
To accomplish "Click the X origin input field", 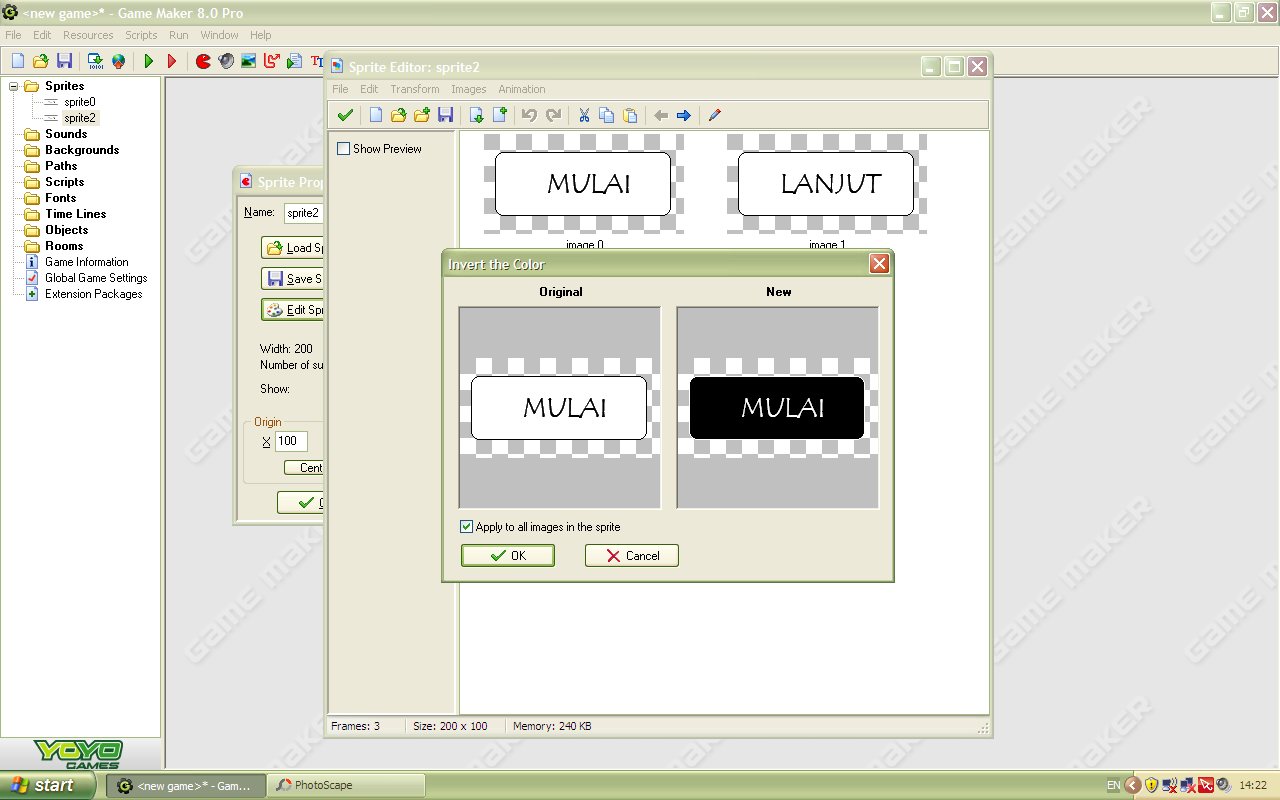I will pyautogui.click(x=293, y=440).
